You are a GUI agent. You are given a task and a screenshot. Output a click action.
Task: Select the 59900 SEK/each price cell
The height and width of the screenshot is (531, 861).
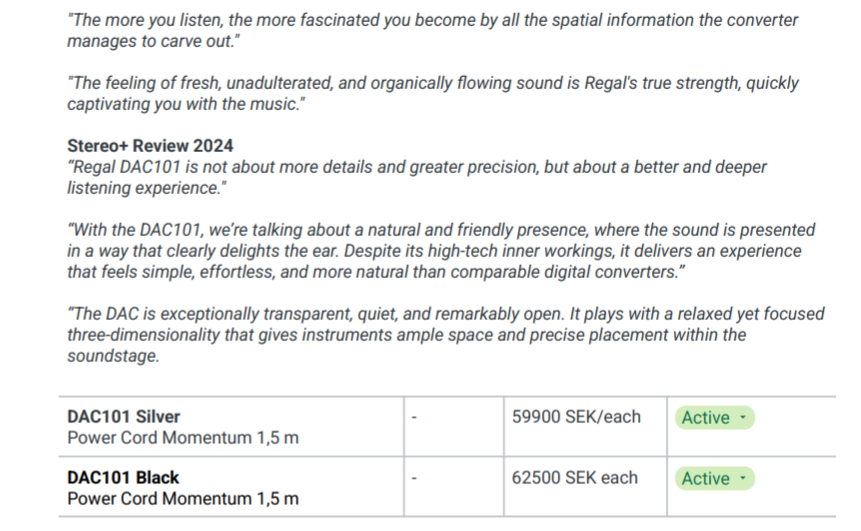click(x=576, y=417)
